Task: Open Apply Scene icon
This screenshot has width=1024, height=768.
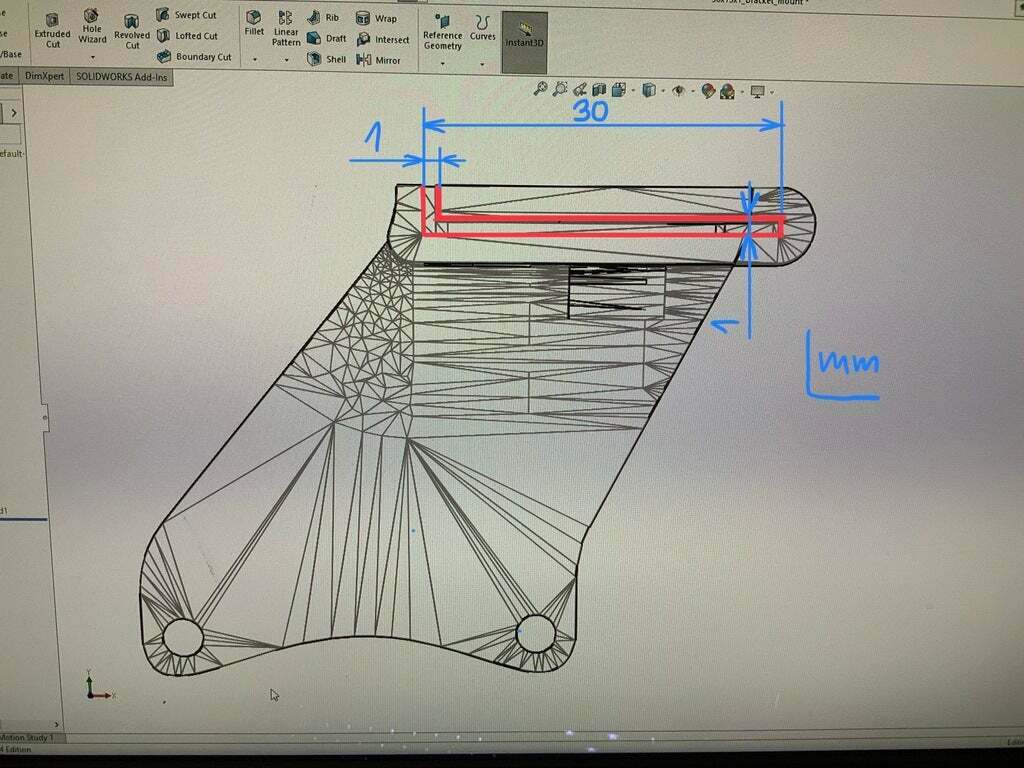Action: 728,91
